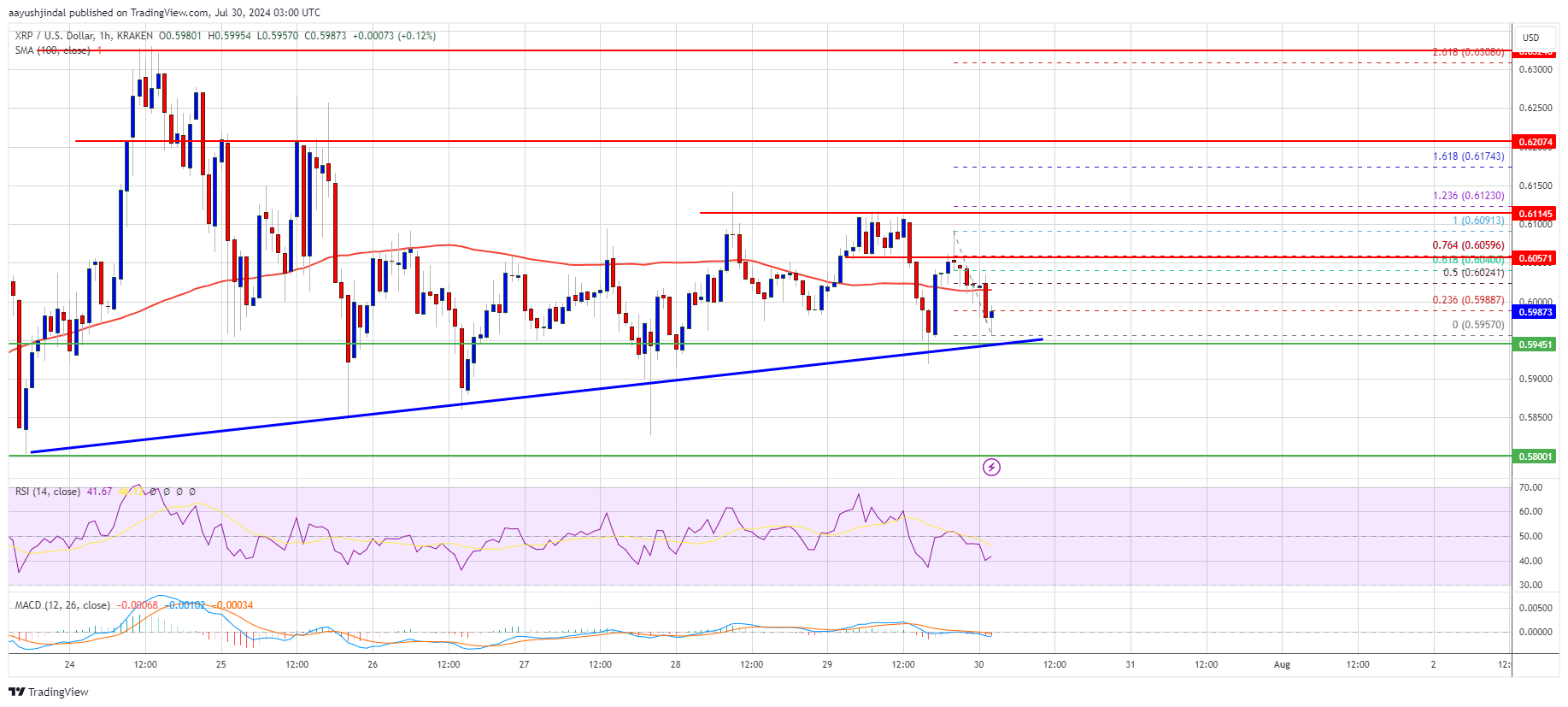Click the TradingView logo
The height and width of the screenshot is (707, 1568).
point(49,692)
